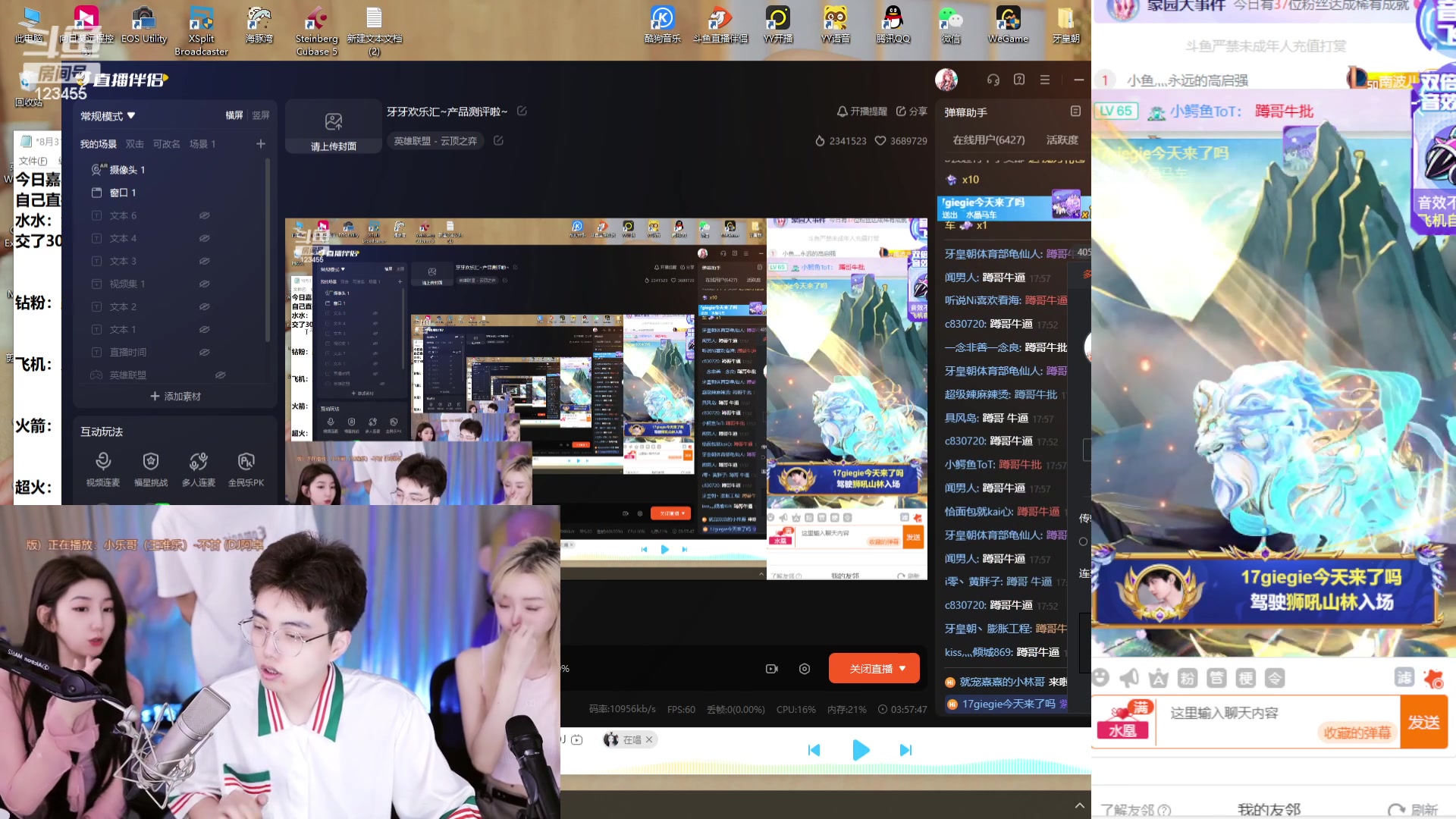Show the hidden 直播时间 source
The width and height of the screenshot is (1456, 819).
click(204, 352)
